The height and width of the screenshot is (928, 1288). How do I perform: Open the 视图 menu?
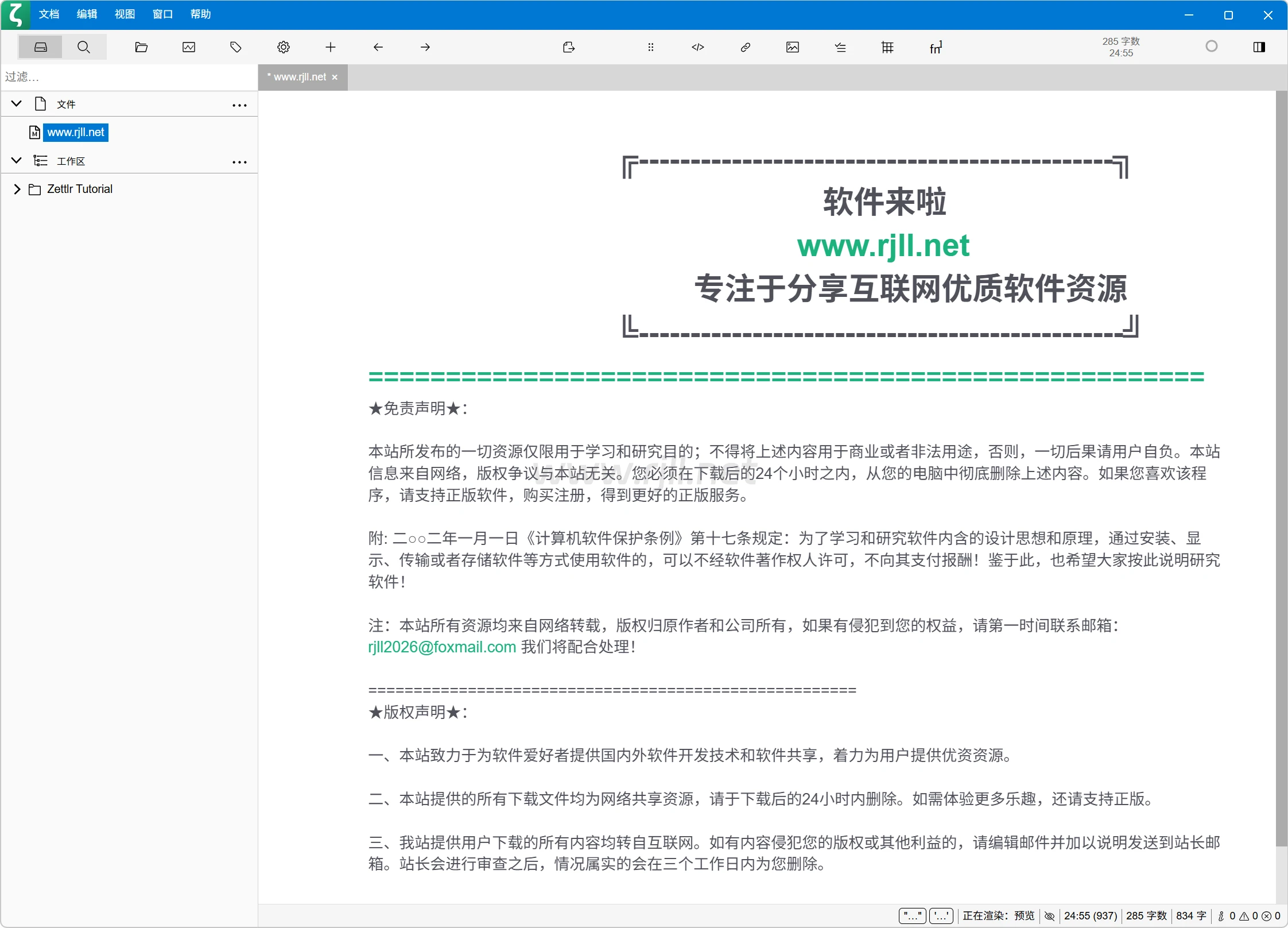pos(125,14)
